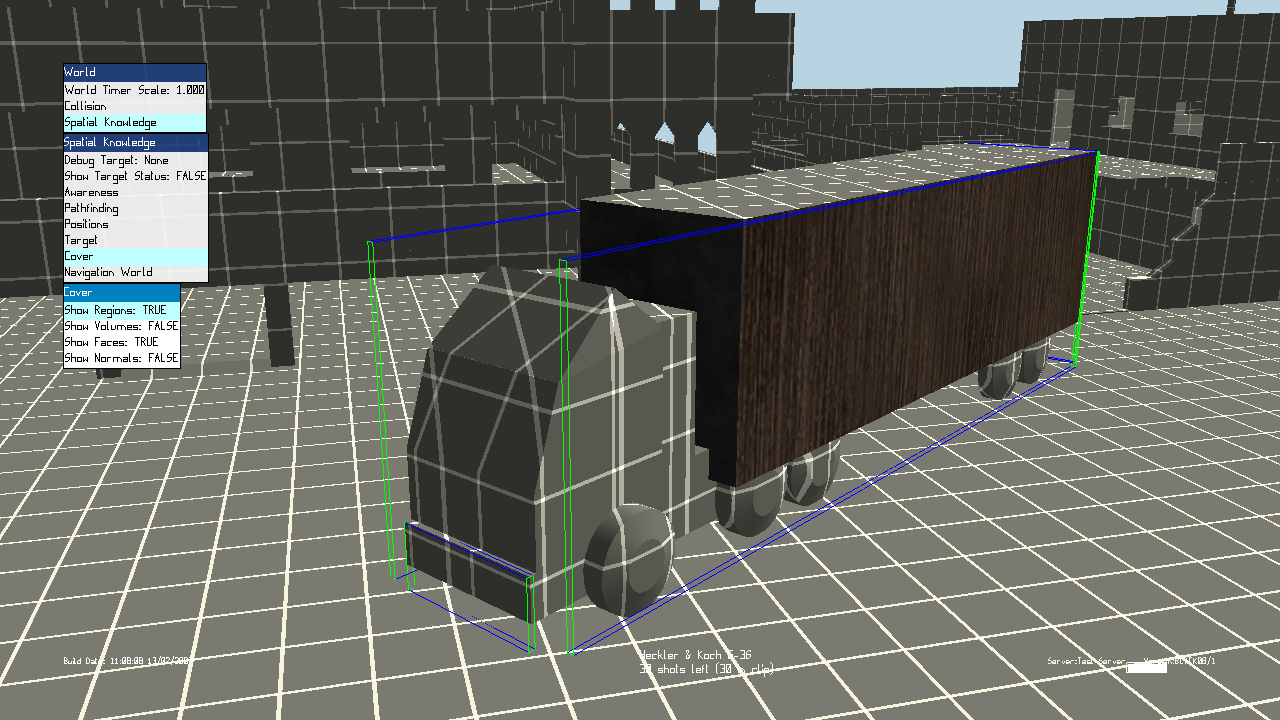Image resolution: width=1280 pixels, height=720 pixels.
Task: Toggle the Show Faces option
Action: coord(122,342)
